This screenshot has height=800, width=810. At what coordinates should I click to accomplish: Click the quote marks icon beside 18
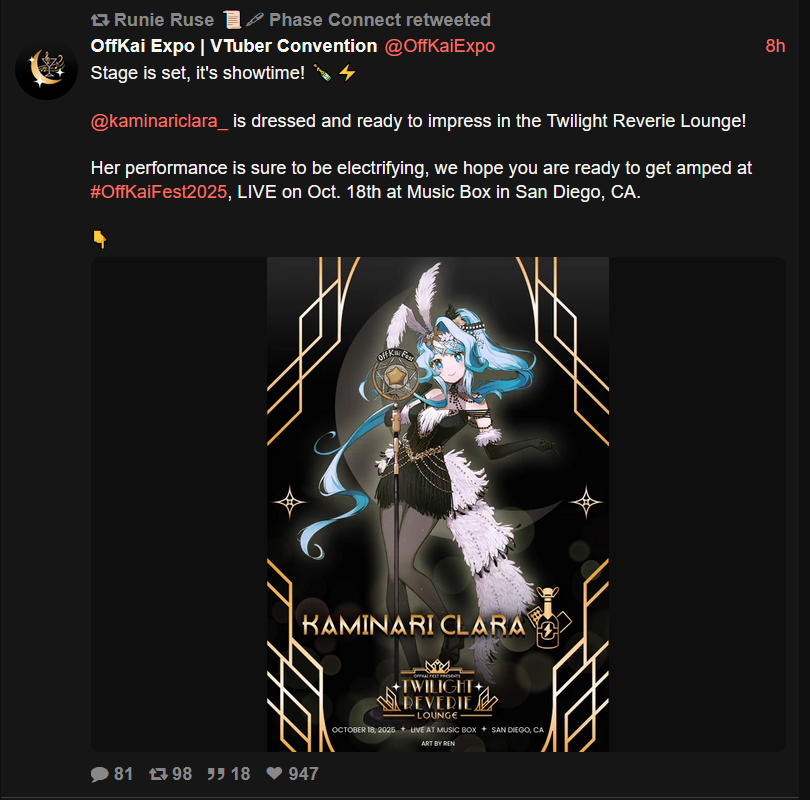[216, 774]
